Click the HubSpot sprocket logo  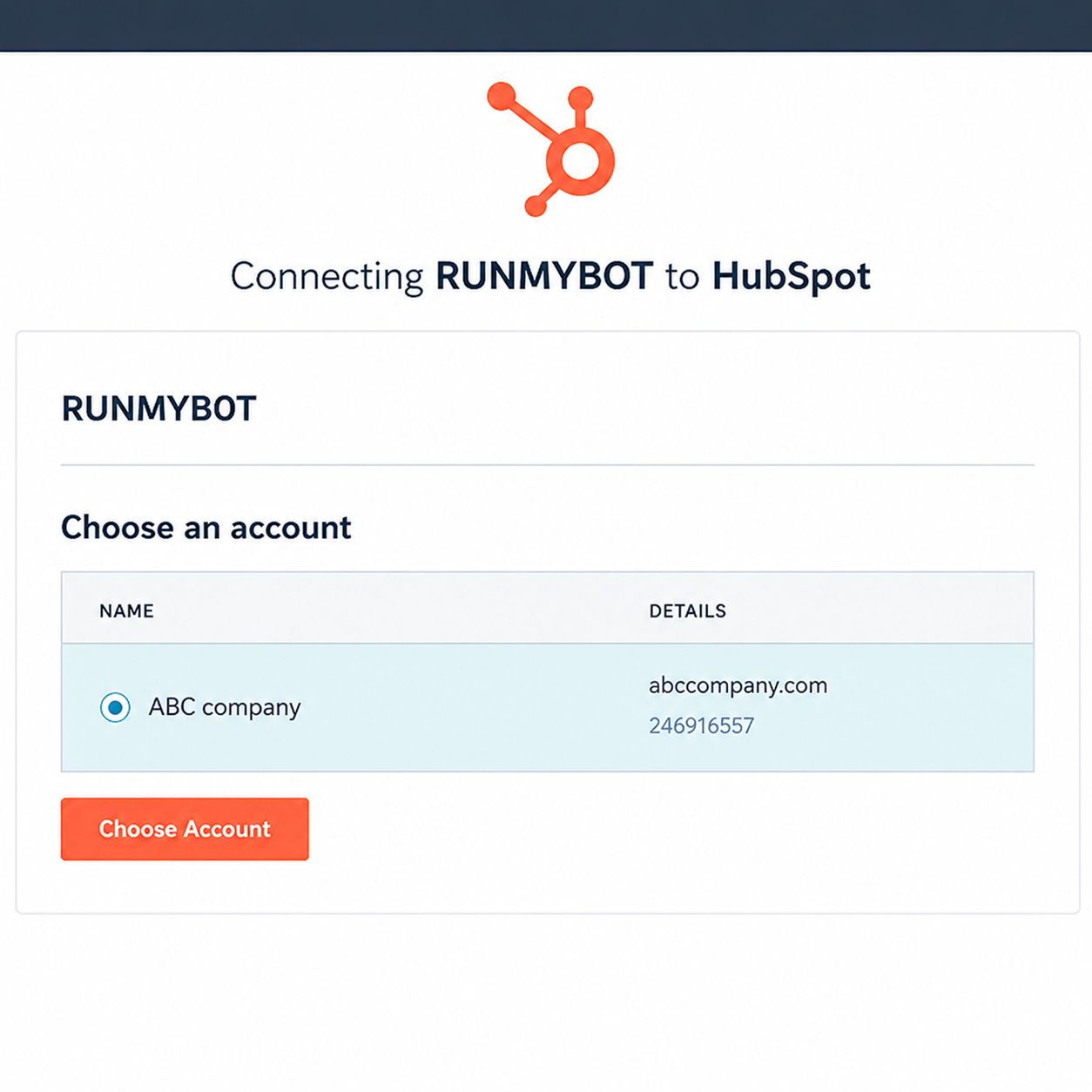551,149
